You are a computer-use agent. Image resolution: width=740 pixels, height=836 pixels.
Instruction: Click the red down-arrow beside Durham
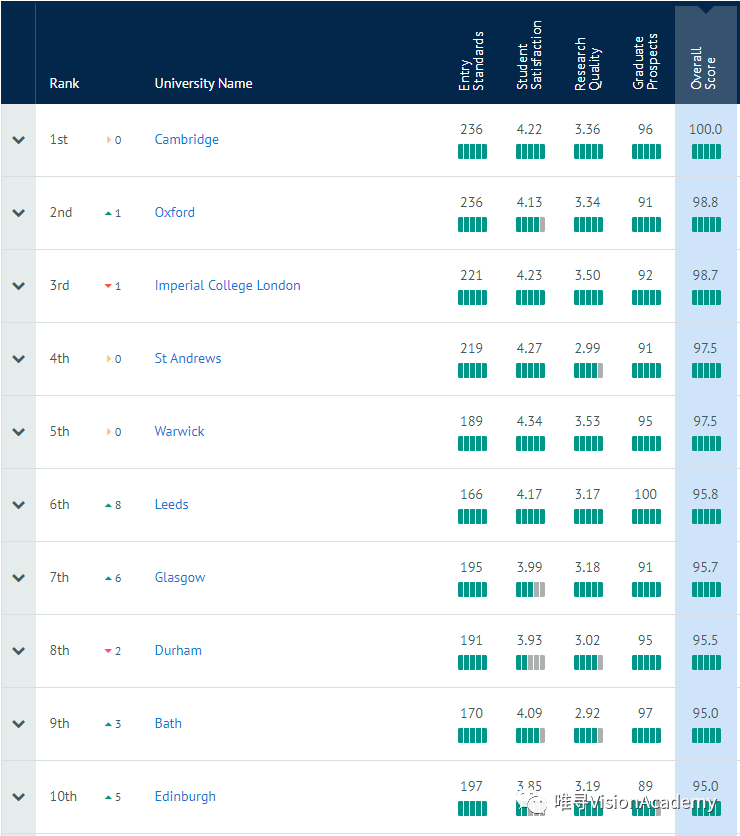110,650
